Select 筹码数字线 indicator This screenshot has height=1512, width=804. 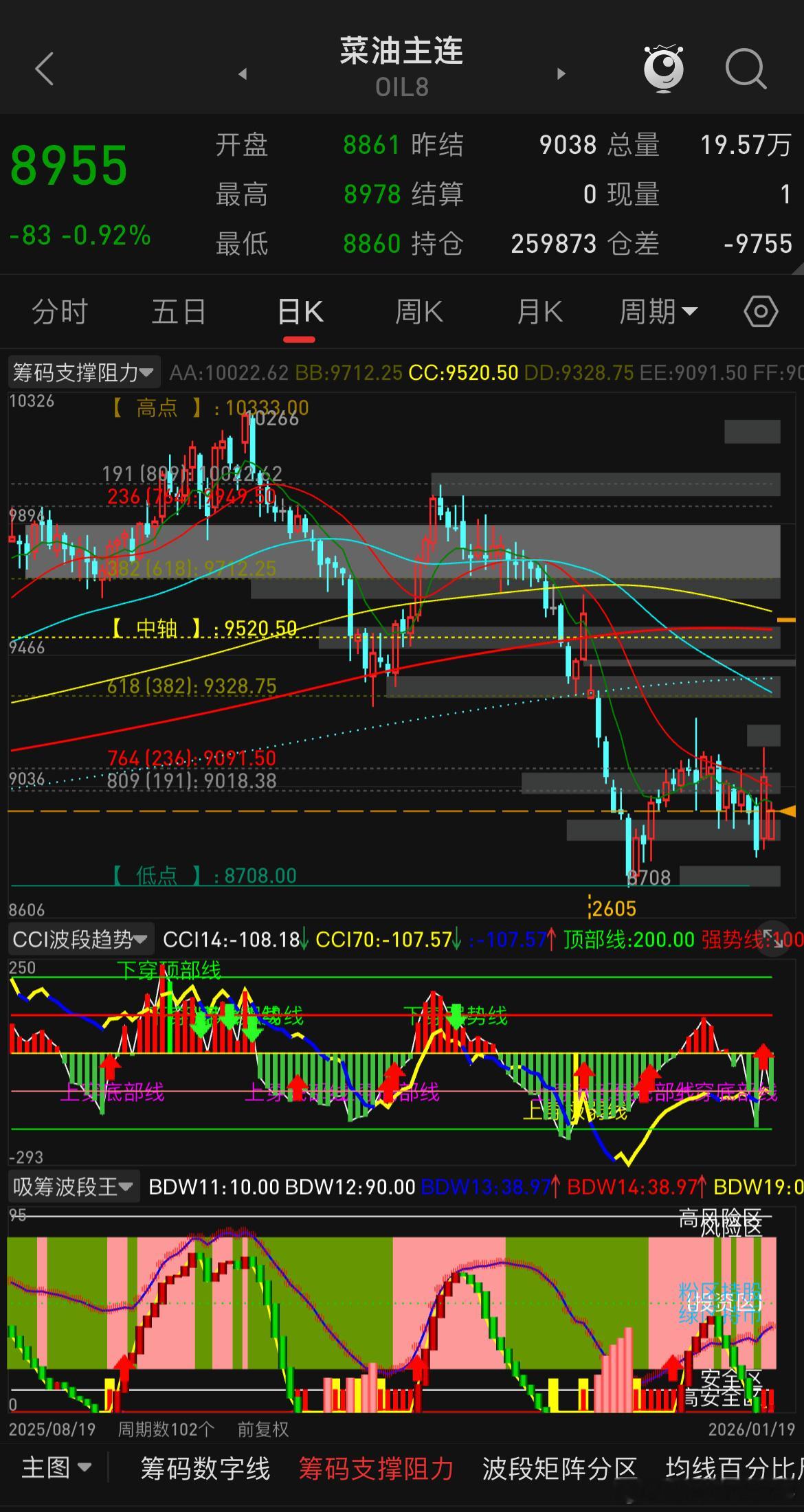[x=205, y=1468]
